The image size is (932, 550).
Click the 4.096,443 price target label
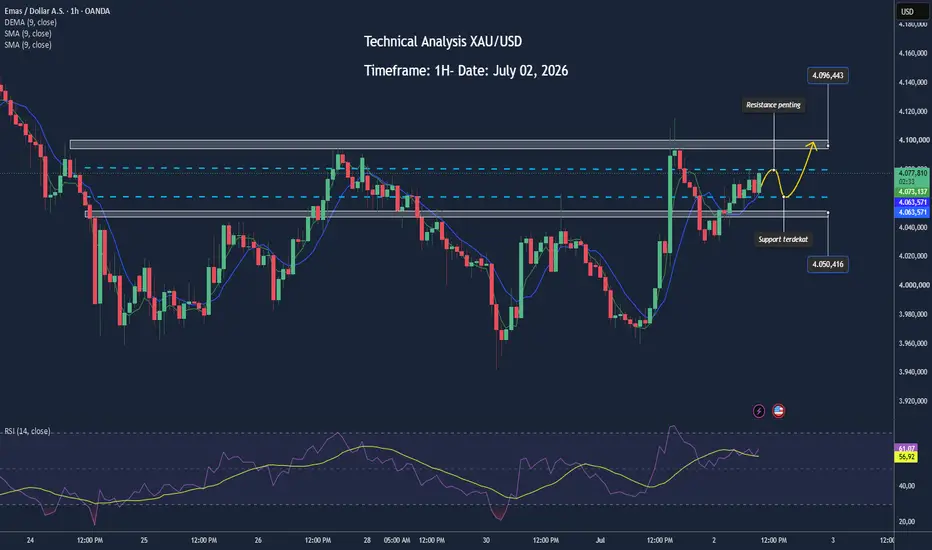(827, 76)
